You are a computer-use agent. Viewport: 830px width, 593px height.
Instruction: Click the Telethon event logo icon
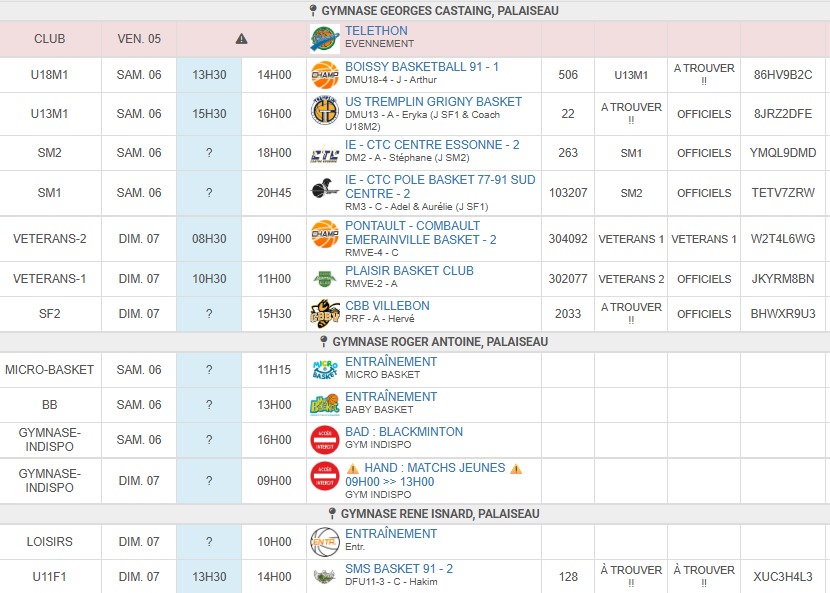(x=324, y=39)
